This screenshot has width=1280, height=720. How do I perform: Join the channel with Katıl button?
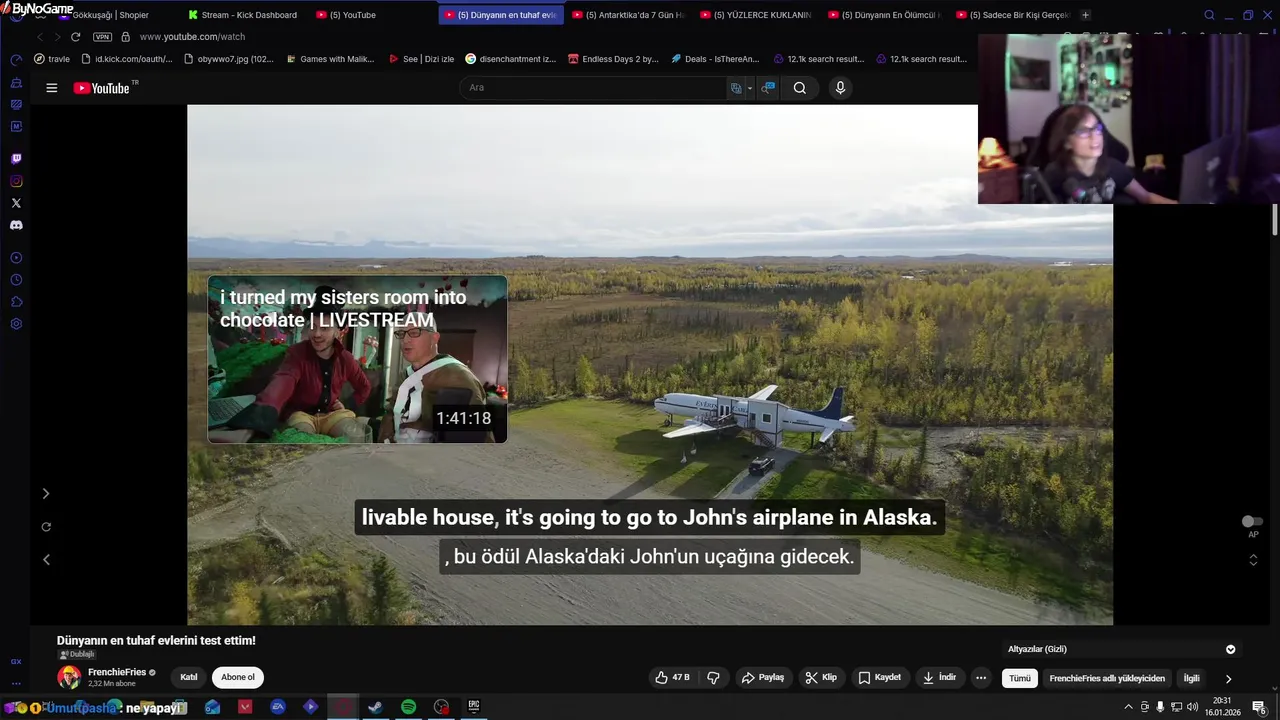coord(189,677)
